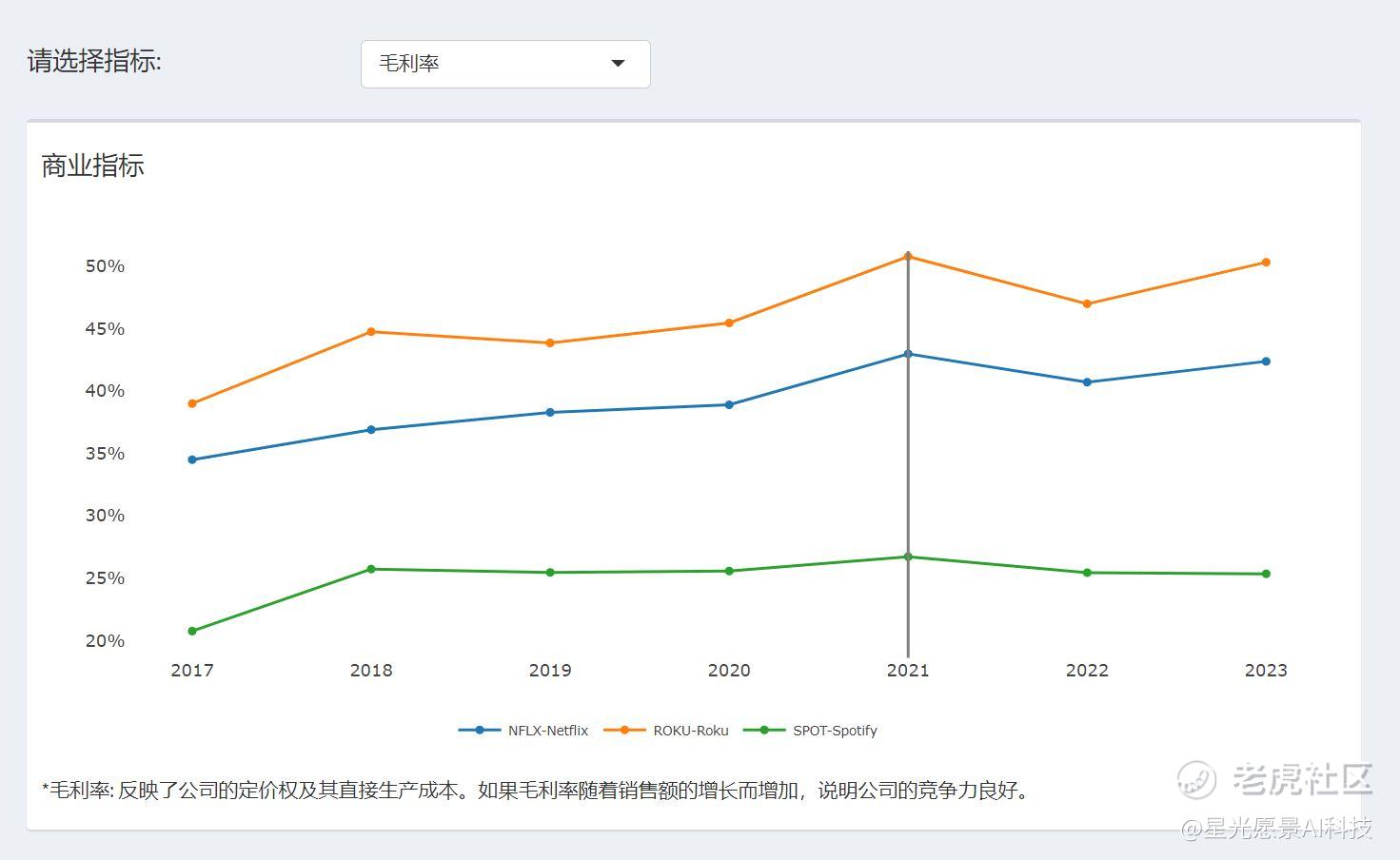Click the 35% y-axis label
1400x860 pixels.
[x=105, y=454]
